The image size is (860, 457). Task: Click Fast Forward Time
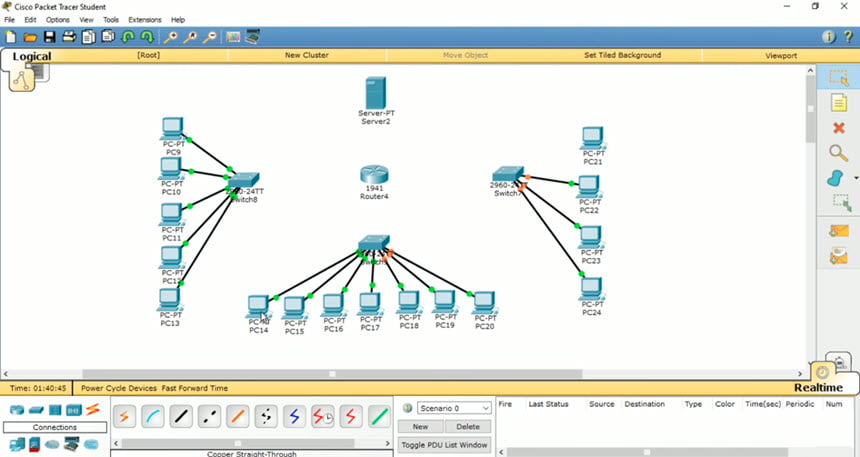pyautogui.click(x=195, y=388)
